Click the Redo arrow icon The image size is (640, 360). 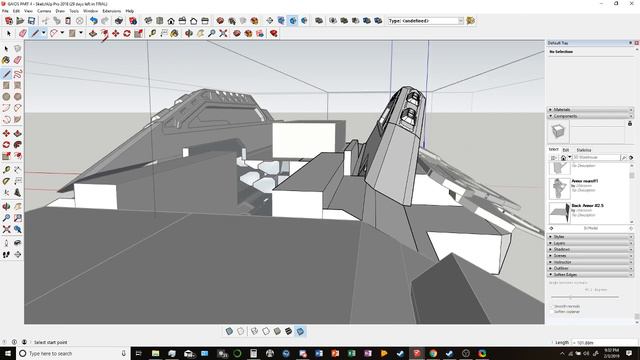[105, 20]
